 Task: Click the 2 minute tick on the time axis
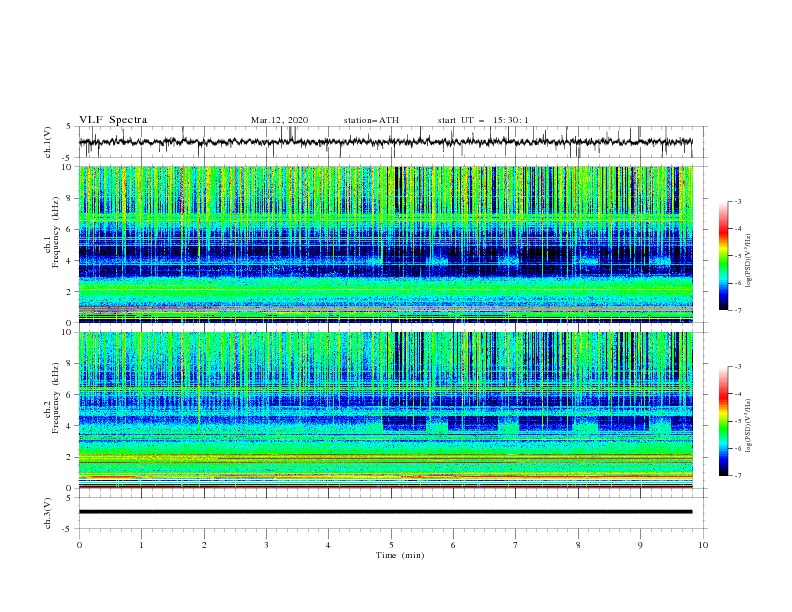tap(204, 545)
